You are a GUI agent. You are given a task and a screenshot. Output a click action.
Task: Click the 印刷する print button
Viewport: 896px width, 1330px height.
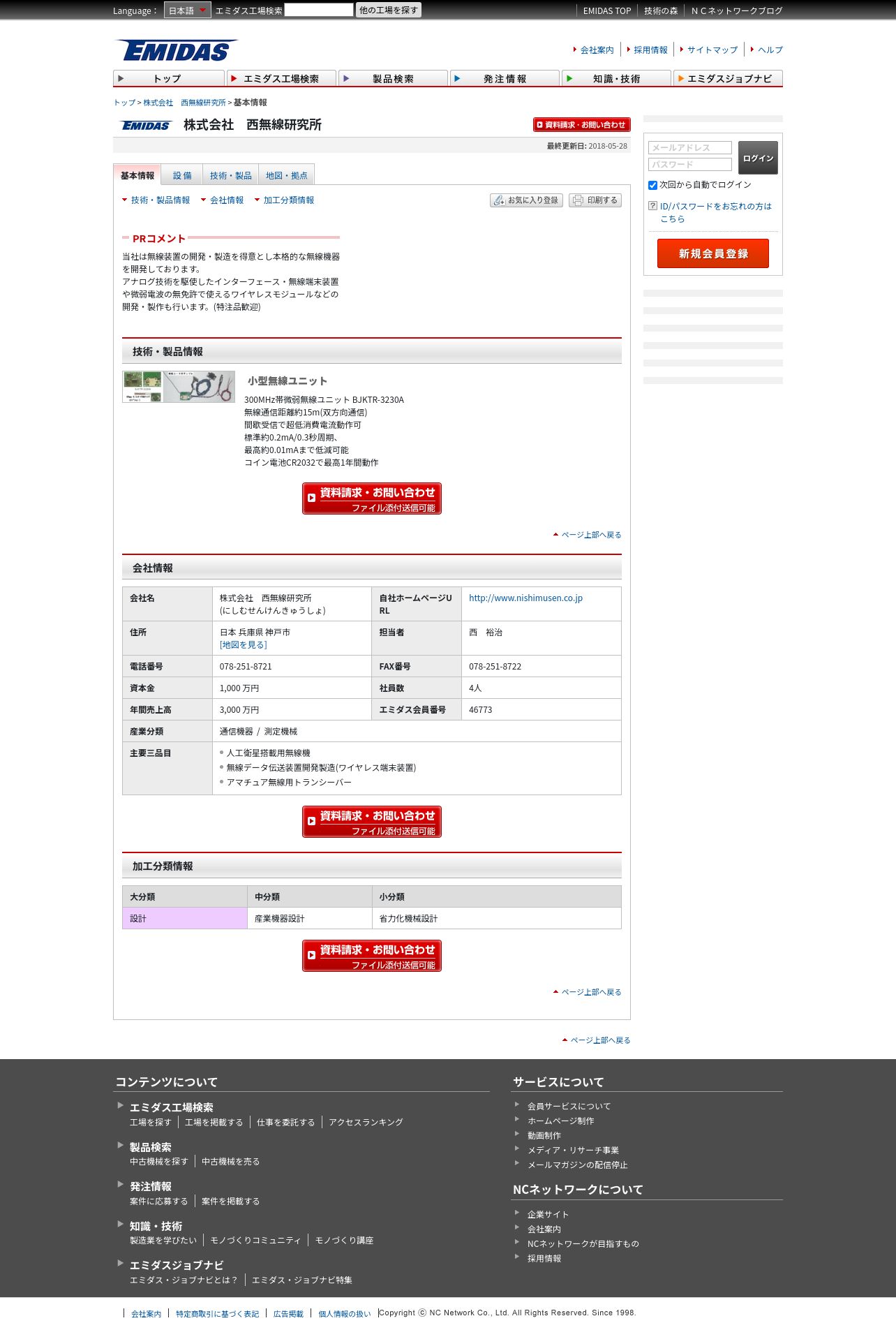click(595, 200)
